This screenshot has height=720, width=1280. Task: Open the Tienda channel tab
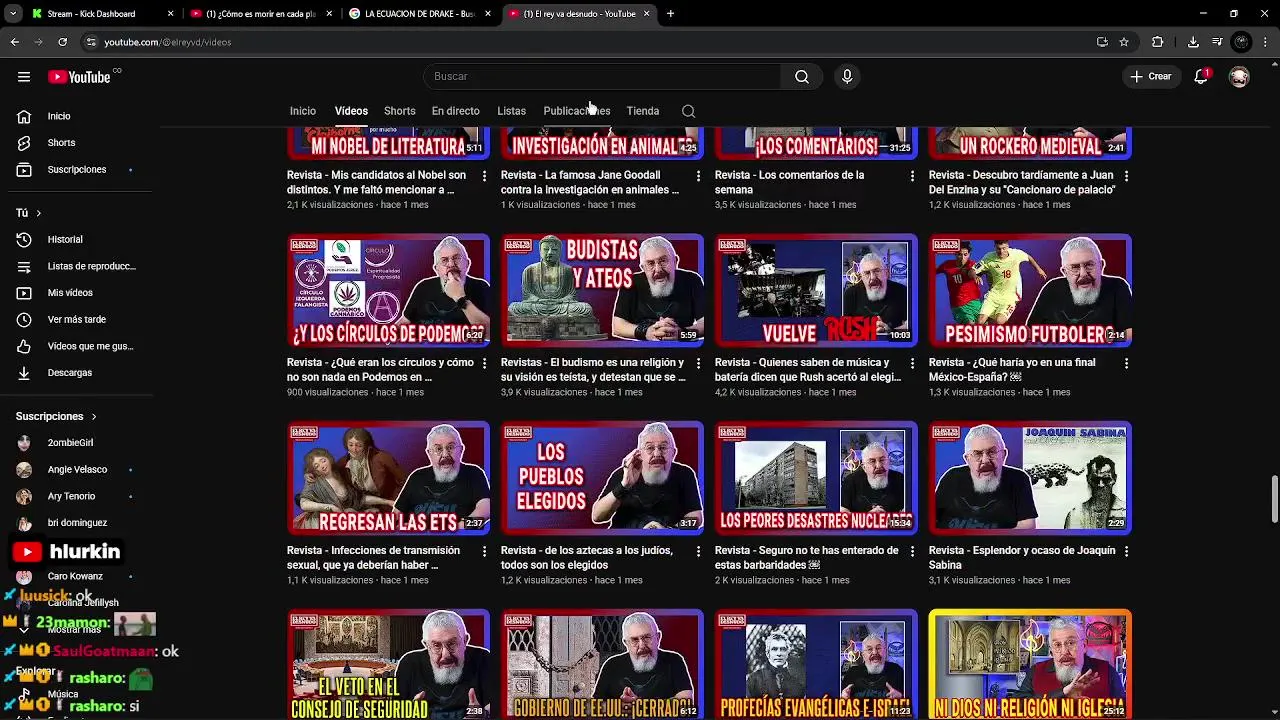(x=642, y=111)
